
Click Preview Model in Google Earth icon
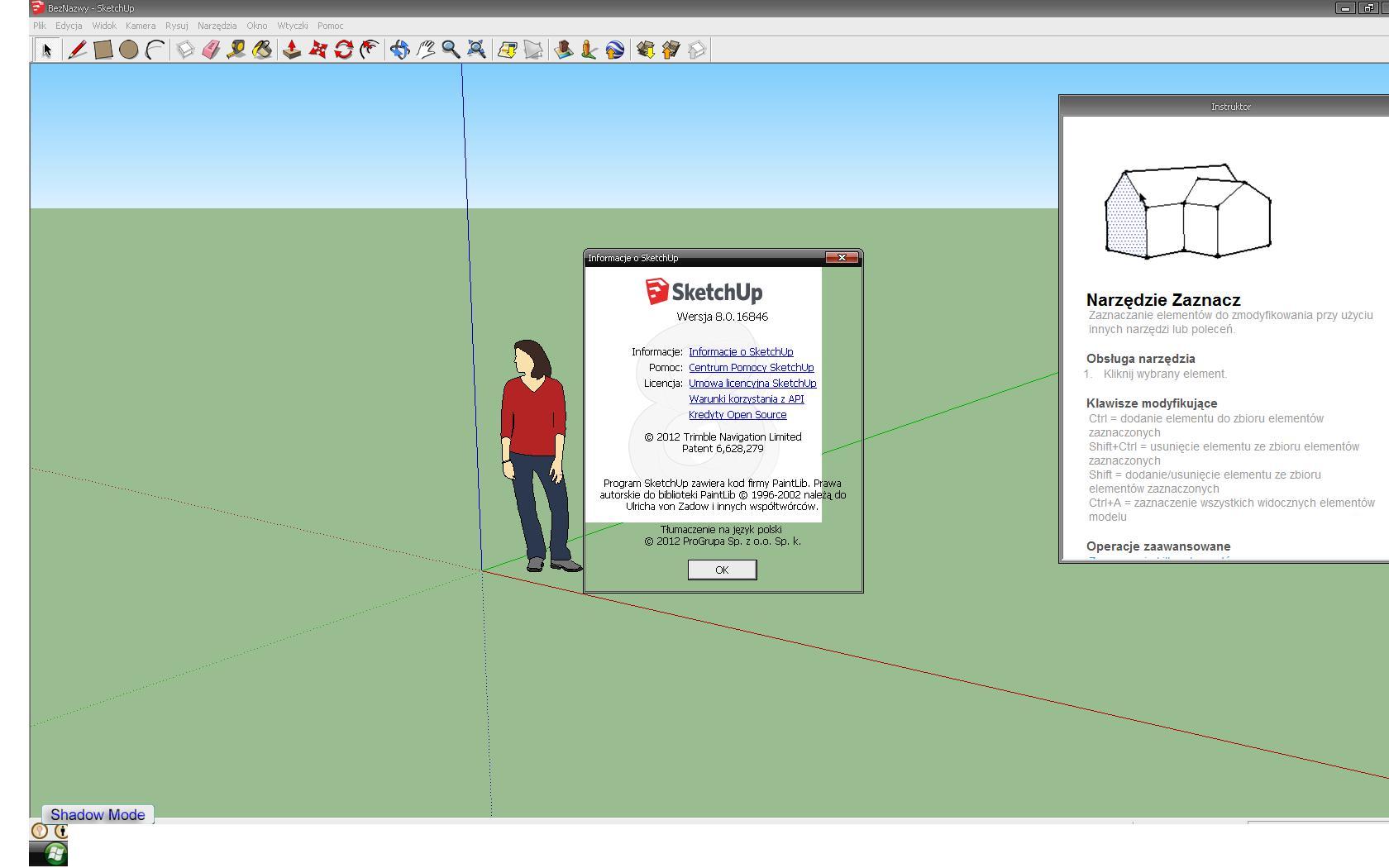click(614, 50)
